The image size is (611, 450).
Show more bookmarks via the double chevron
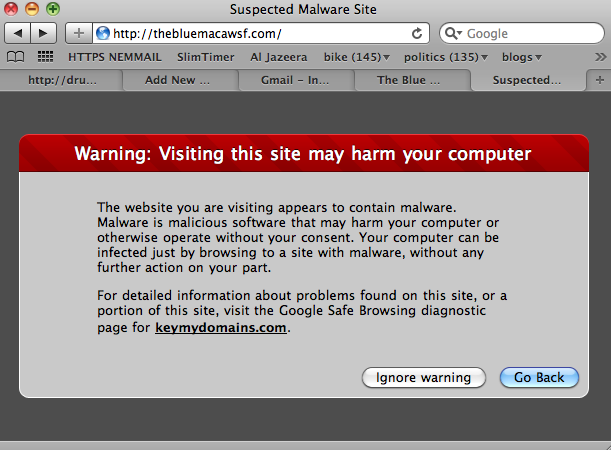pyautogui.click(x=601, y=57)
